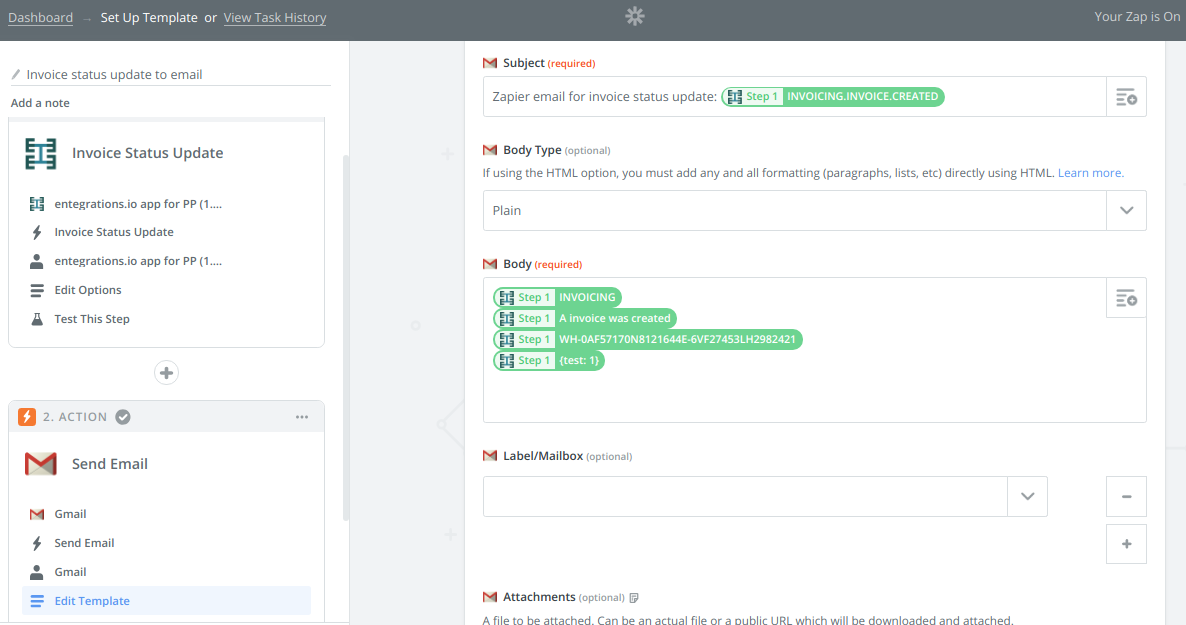Screen dimensions: 1186x625
Task: Click the zap name 'Invoice status update to email'
Action: tap(114, 75)
